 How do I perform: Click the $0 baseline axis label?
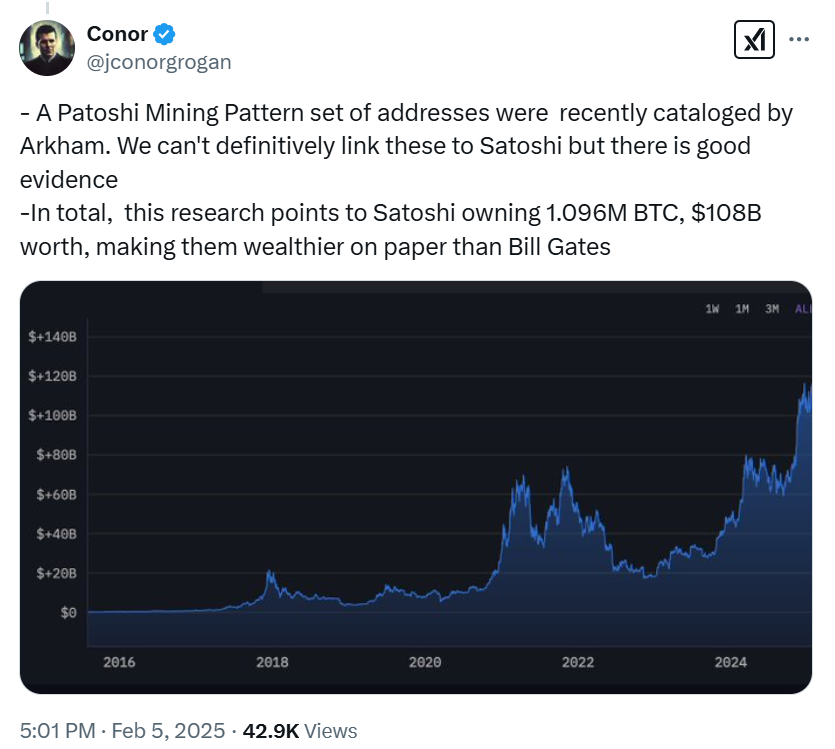click(67, 612)
